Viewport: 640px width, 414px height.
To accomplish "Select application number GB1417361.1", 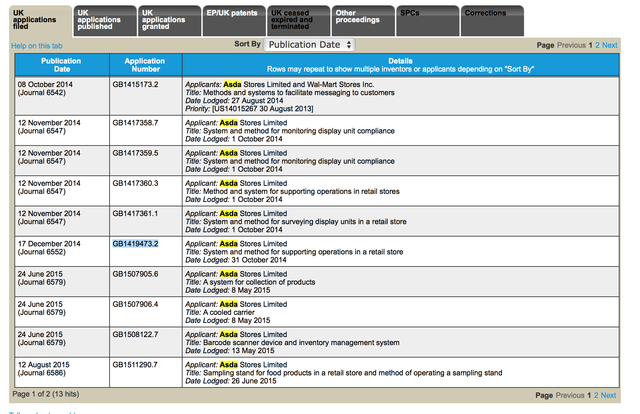I will point(136,214).
